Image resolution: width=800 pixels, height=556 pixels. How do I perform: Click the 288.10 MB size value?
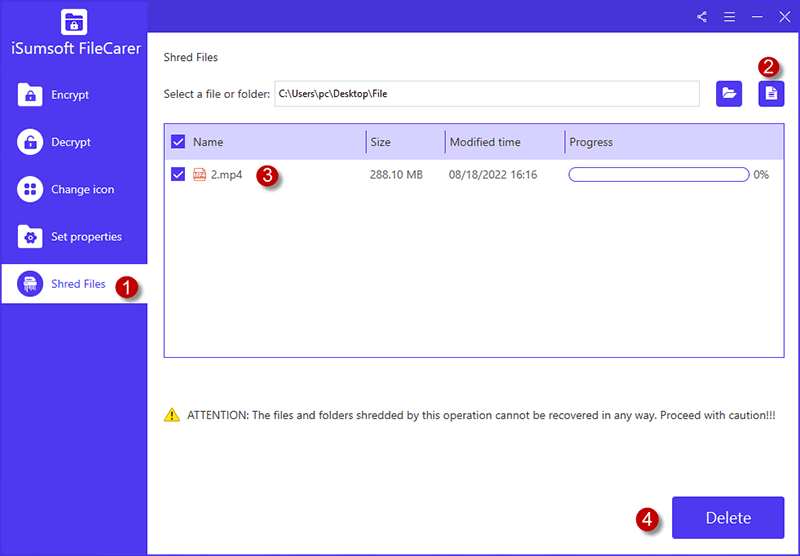point(396,174)
